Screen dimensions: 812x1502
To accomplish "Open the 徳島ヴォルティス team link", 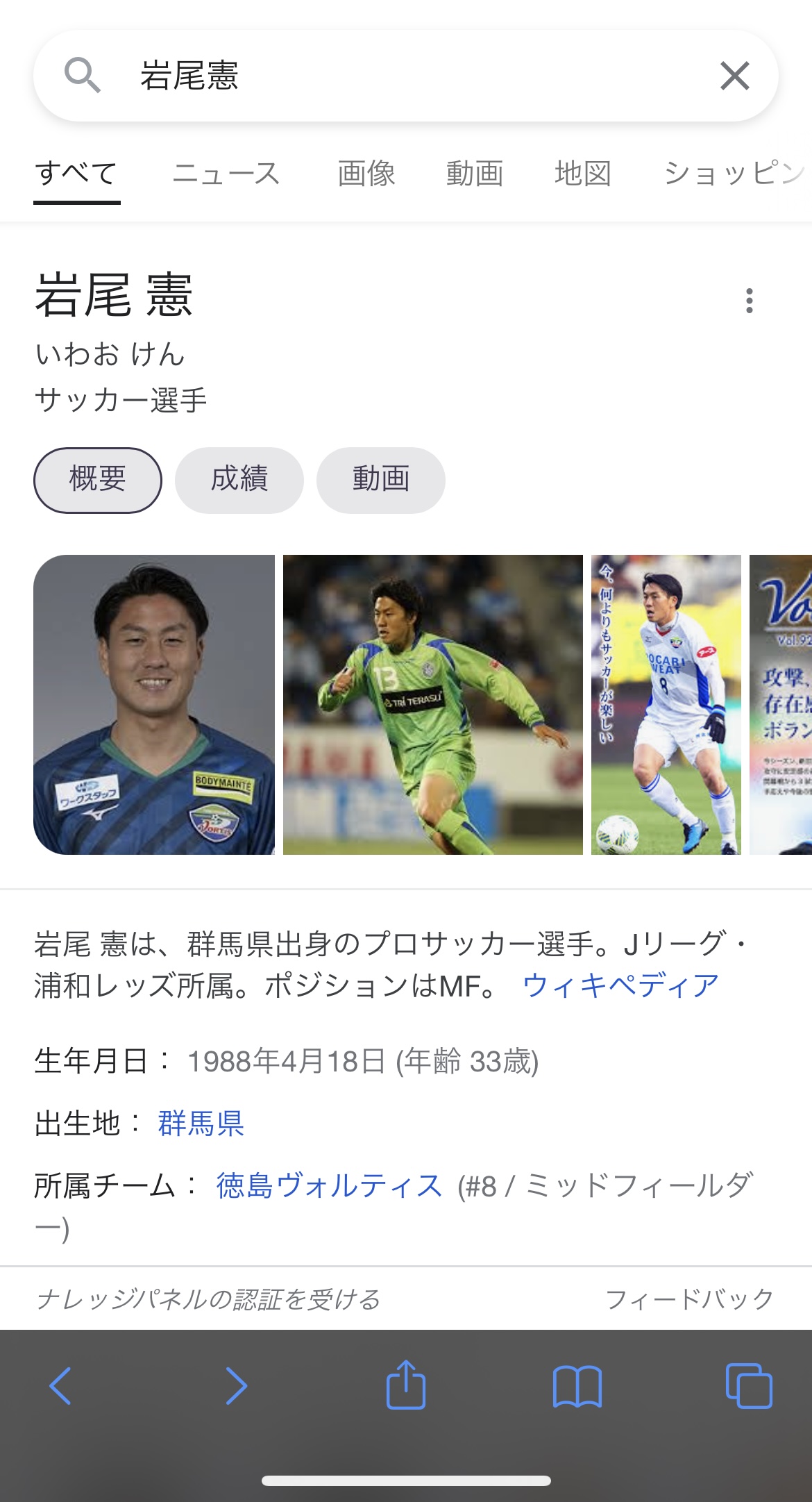I will (x=329, y=1185).
